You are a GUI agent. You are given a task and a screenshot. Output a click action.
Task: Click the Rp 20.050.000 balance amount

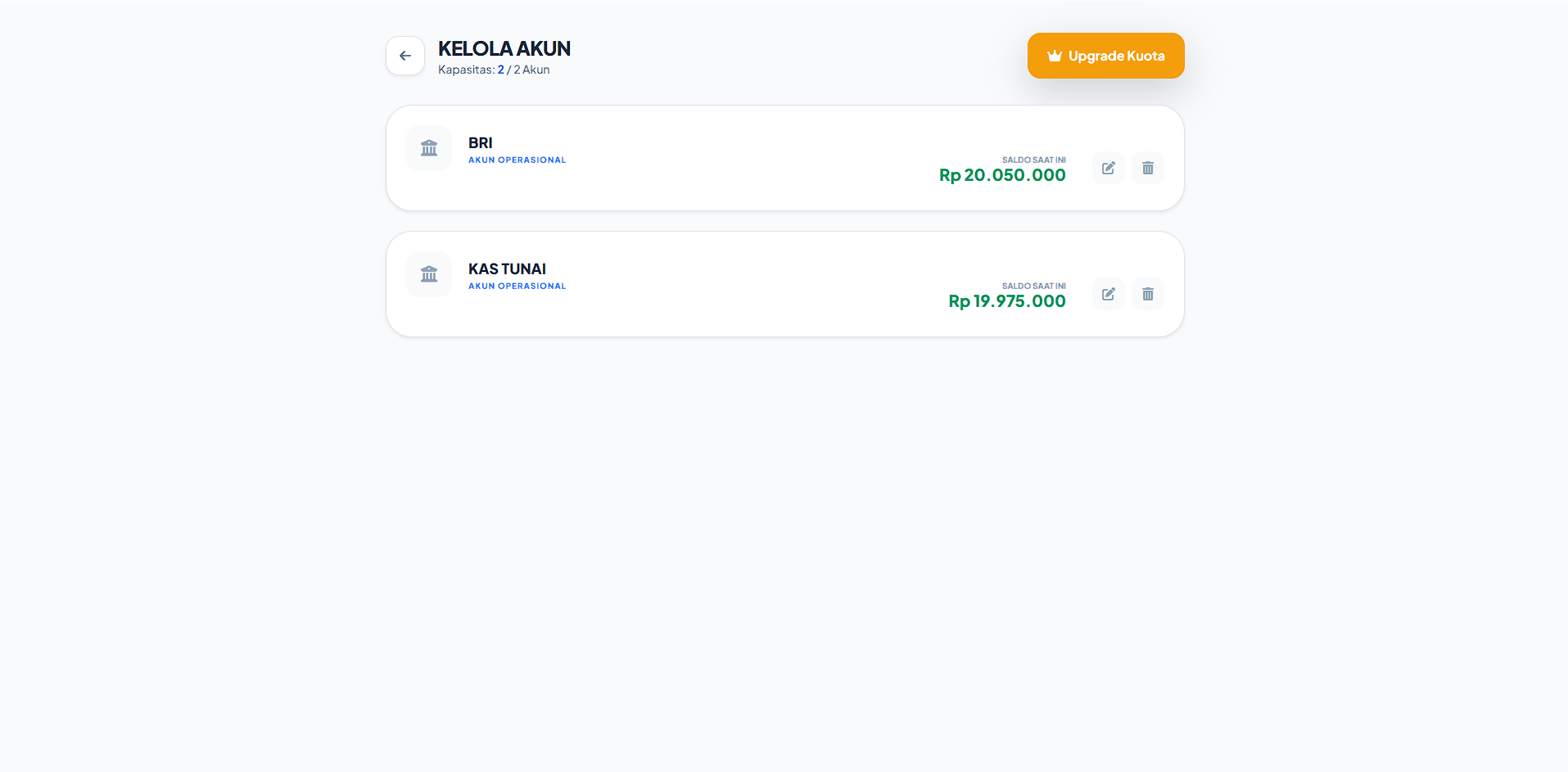click(1002, 175)
